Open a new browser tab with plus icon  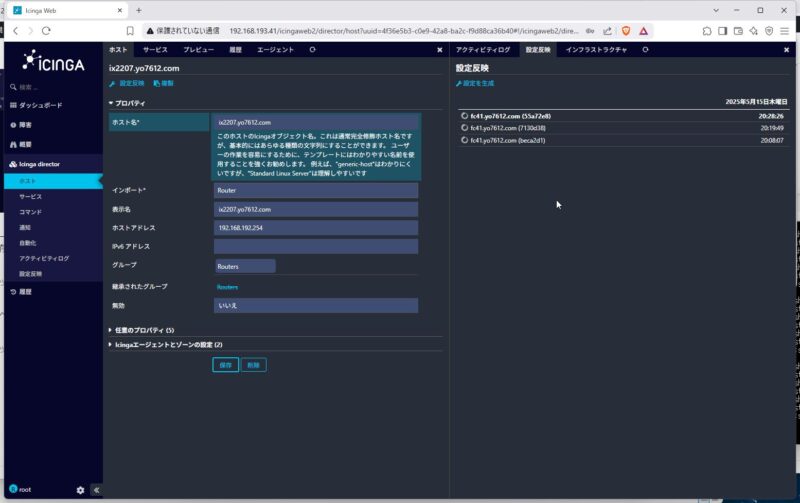(x=139, y=10)
